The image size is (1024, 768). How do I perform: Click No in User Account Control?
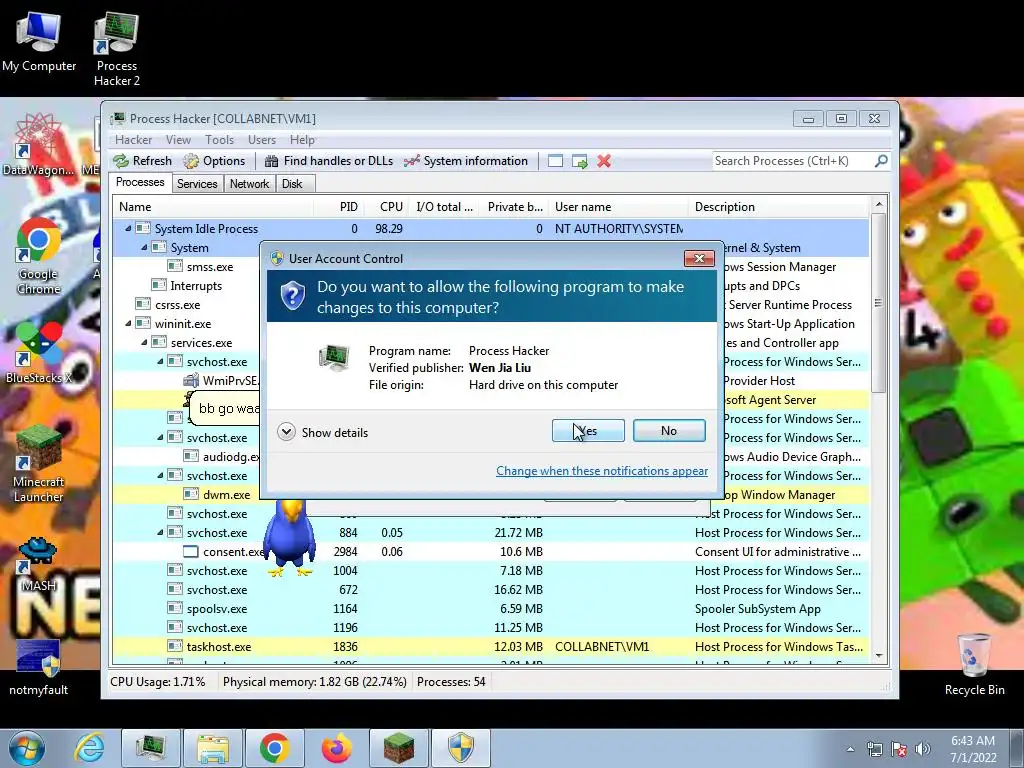(x=669, y=430)
